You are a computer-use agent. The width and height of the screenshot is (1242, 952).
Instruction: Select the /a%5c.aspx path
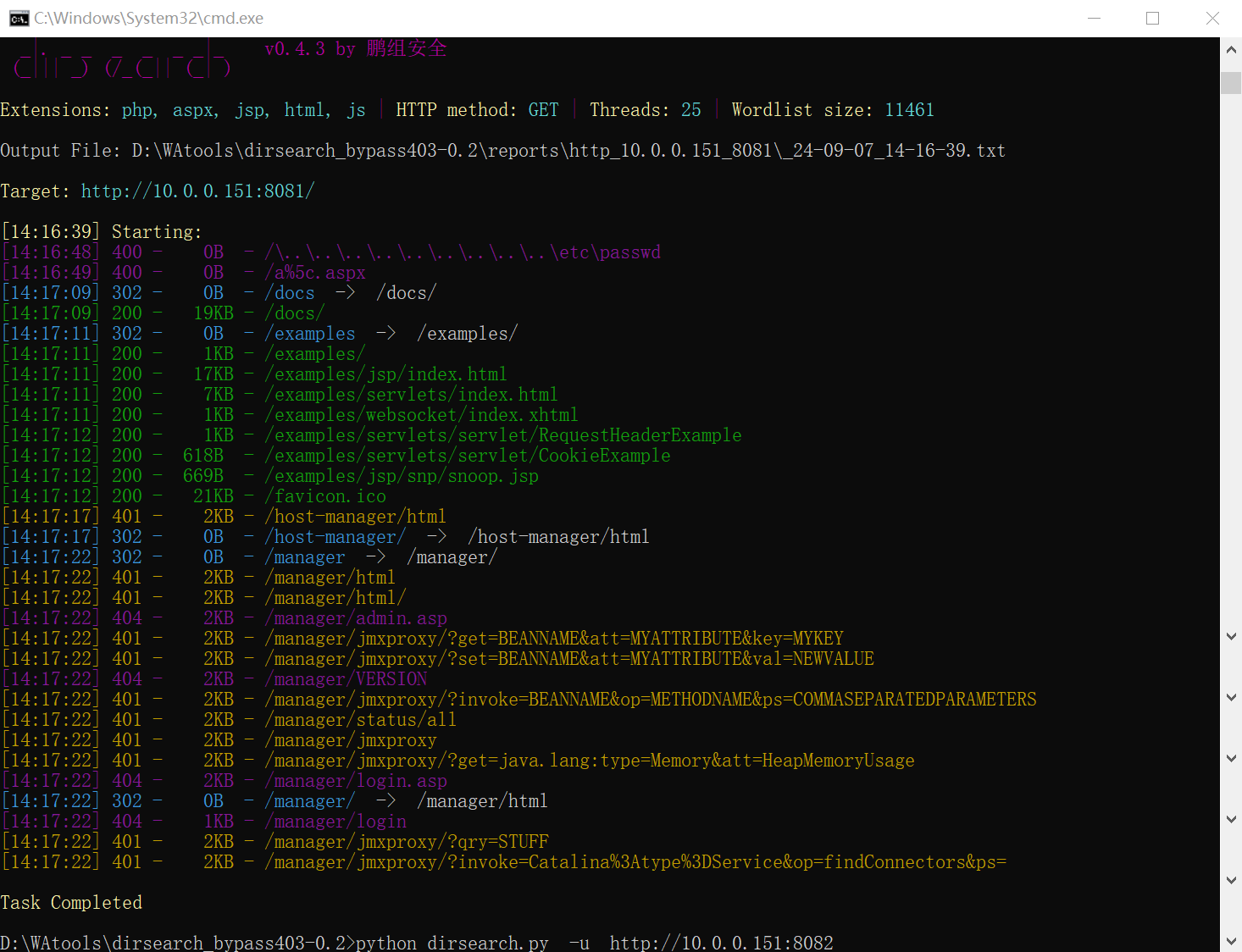(x=315, y=273)
